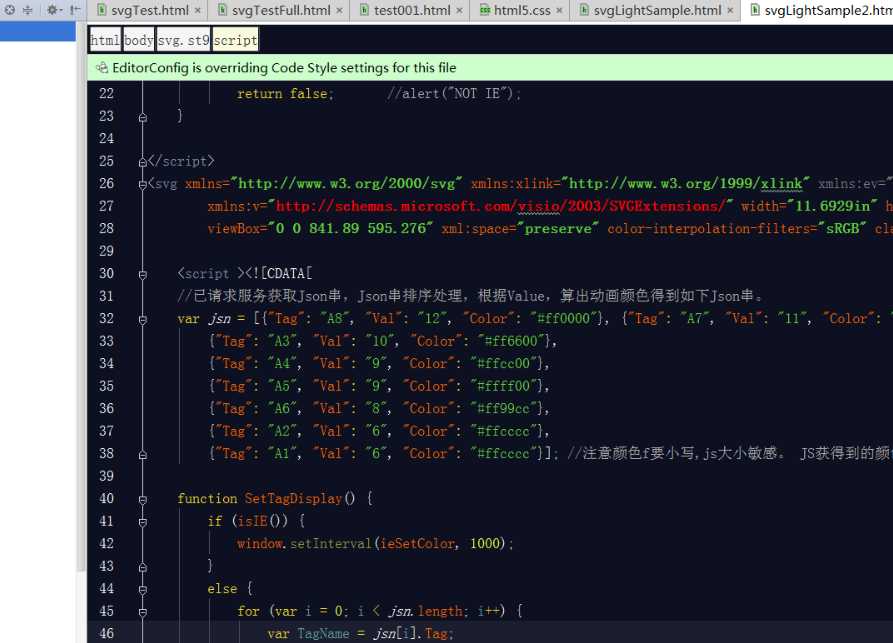Click the CSS file icon on the html5.css tab

485,10
